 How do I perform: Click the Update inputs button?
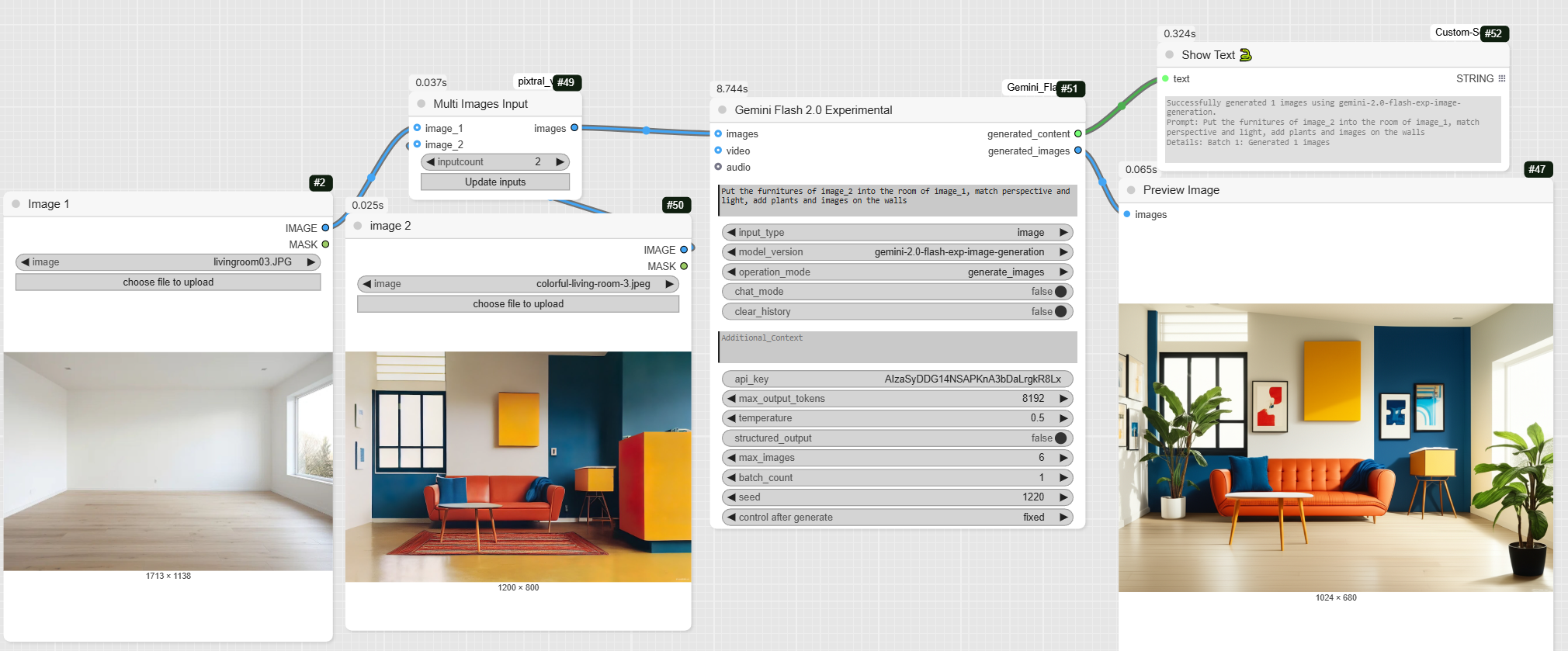click(495, 182)
